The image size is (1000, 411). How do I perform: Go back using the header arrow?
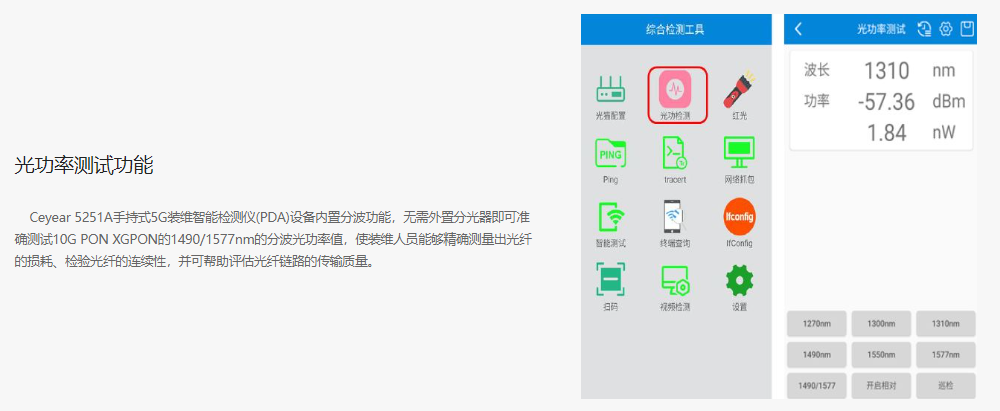(798, 29)
